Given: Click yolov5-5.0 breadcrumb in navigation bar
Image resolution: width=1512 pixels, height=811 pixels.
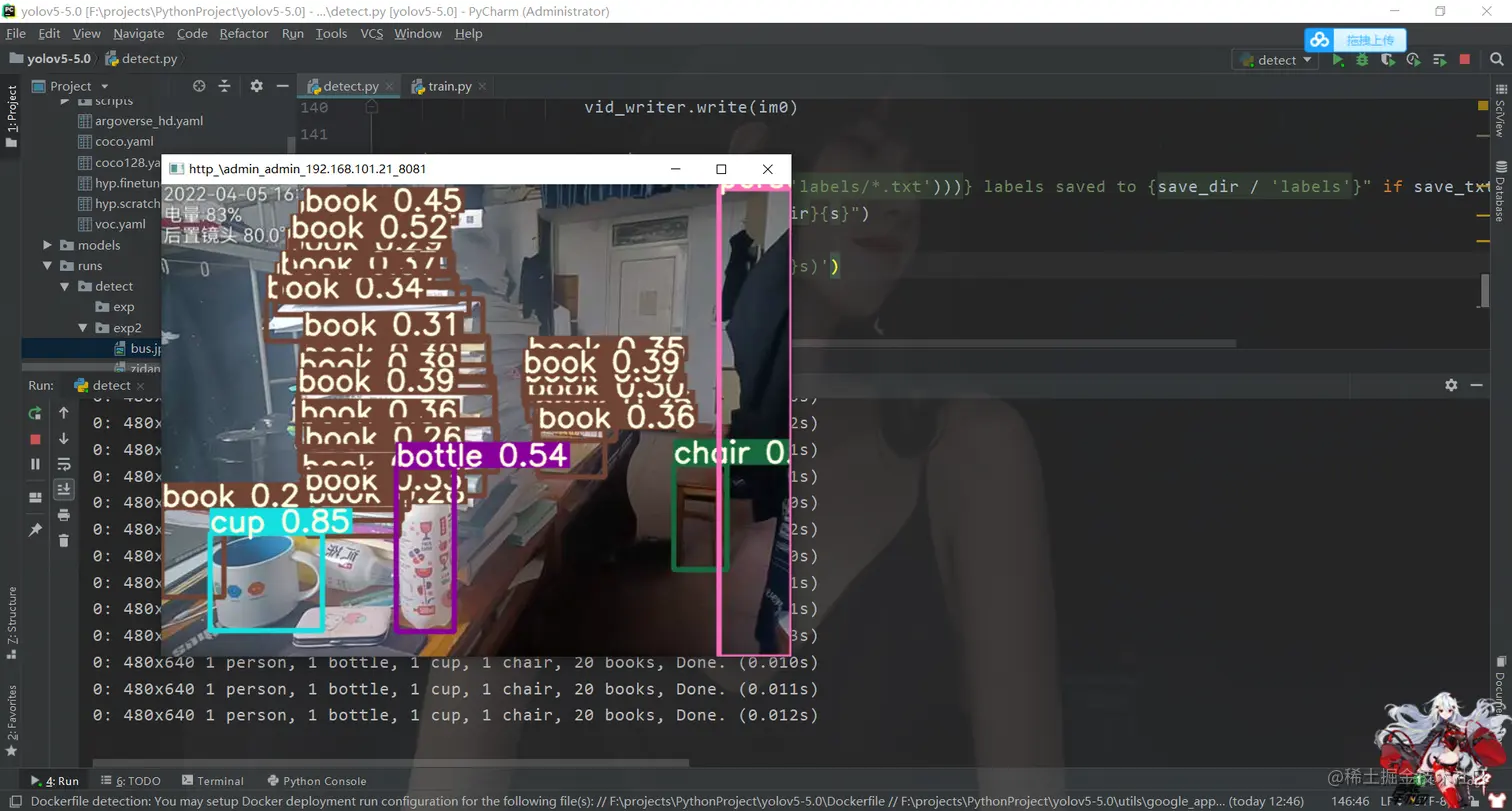Looking at the screenshot, I should [x=50, y=59].
